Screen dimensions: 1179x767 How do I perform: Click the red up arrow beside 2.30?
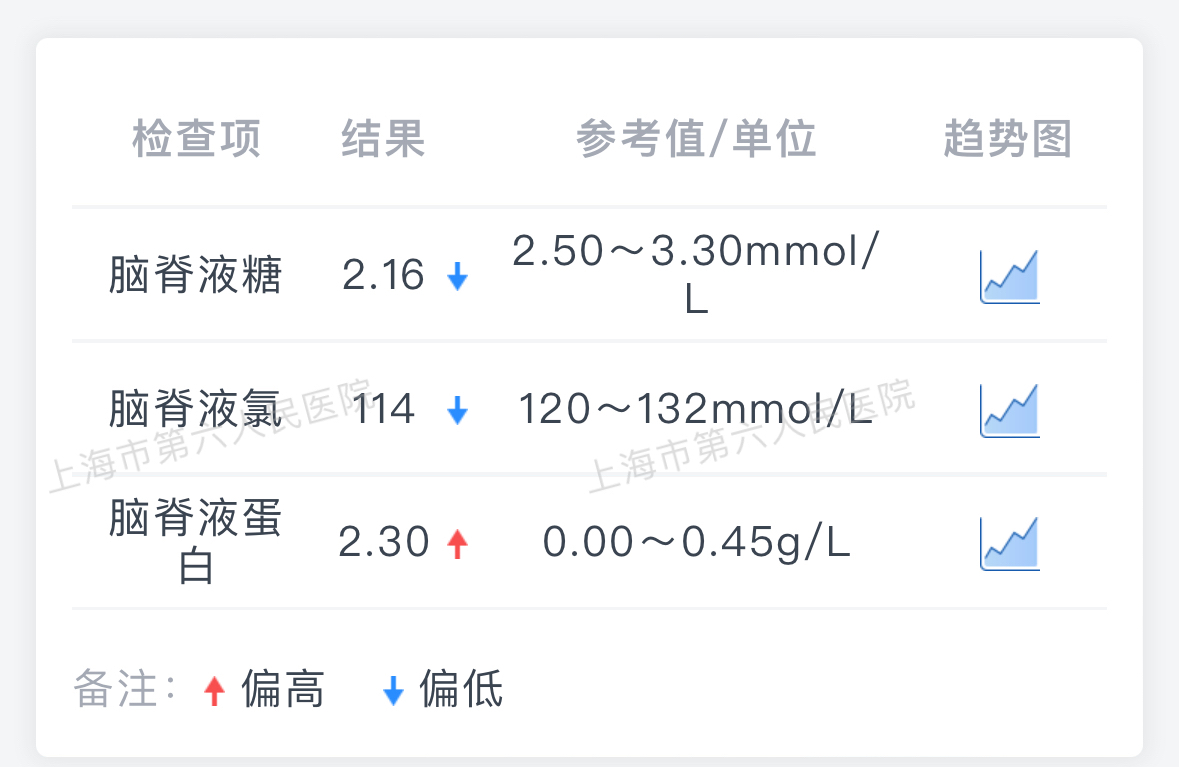point(457,544)
